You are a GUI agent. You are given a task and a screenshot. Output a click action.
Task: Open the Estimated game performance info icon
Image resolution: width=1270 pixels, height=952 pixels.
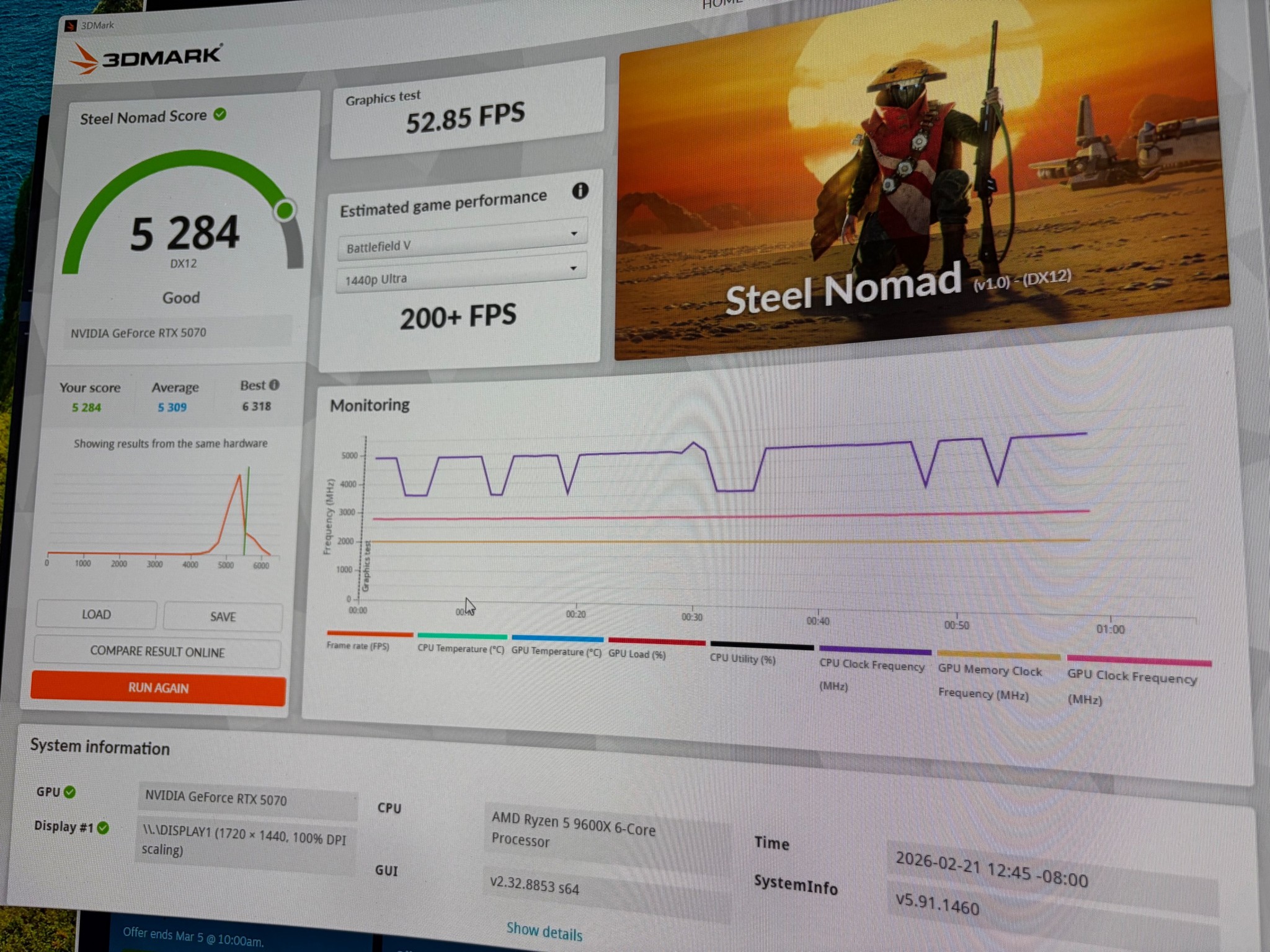click(x=580, y=190)
